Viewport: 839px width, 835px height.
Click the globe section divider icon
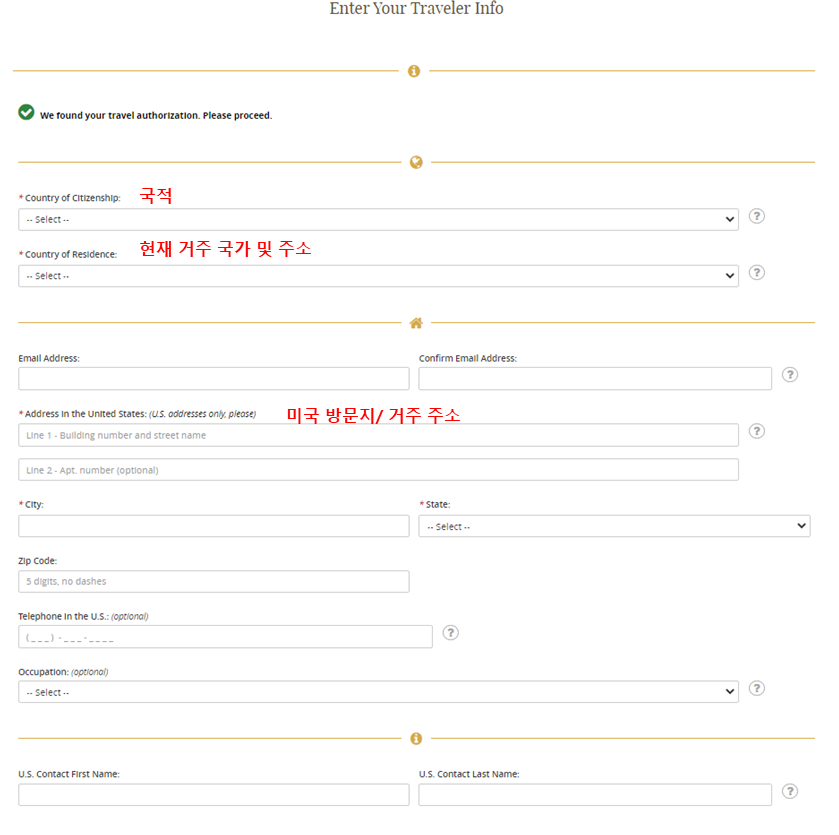coord(416,162)
